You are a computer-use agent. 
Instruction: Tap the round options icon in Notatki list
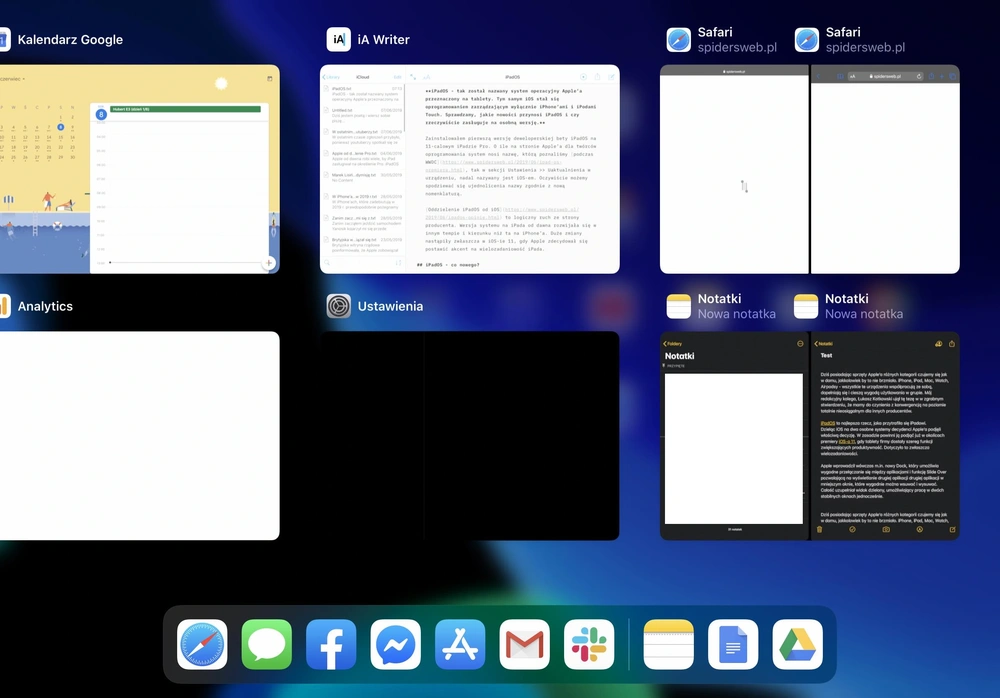tap(800, 344)
